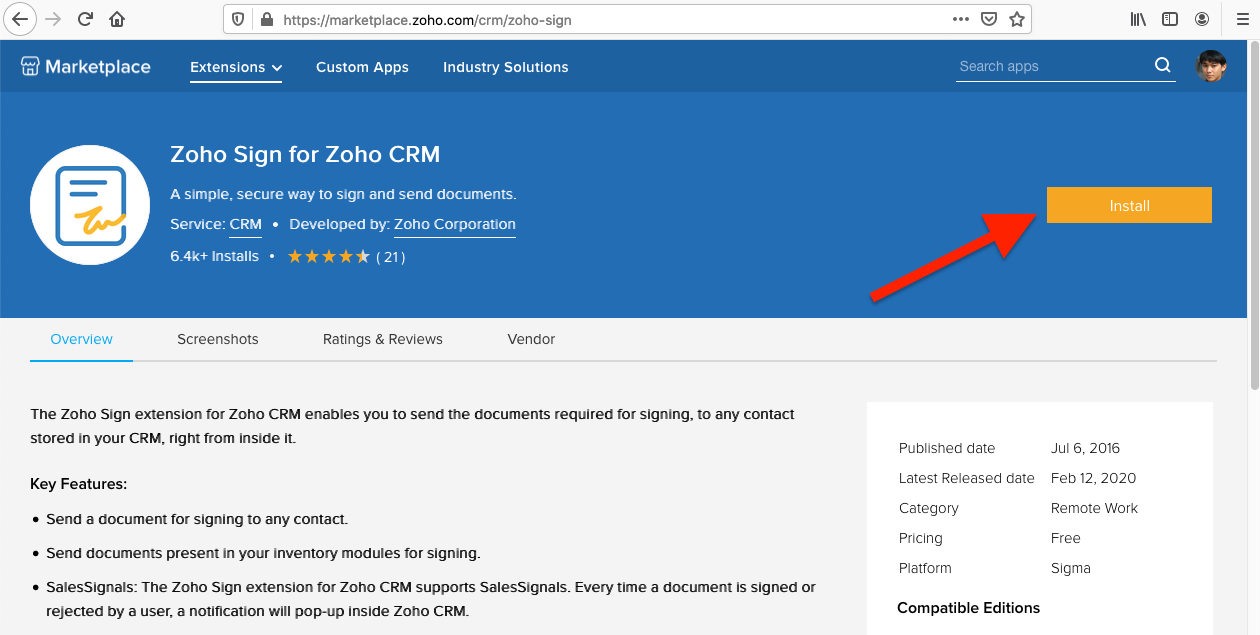The image size is (1260, 635).
Task: Show site security padlock info
Action: click(x=265, y=19)
